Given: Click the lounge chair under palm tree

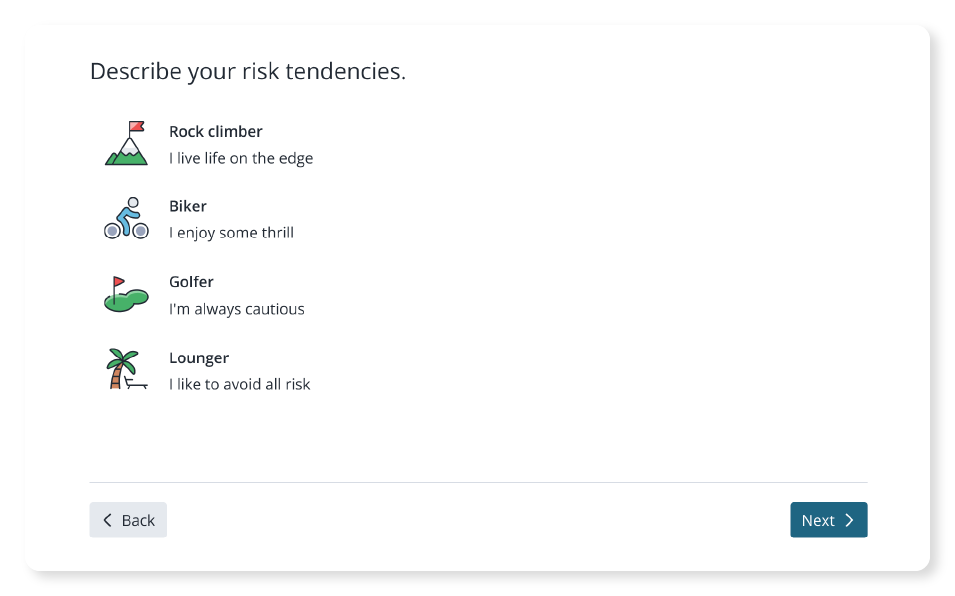Looking at the screenshot, I should (x=136, y=383).
